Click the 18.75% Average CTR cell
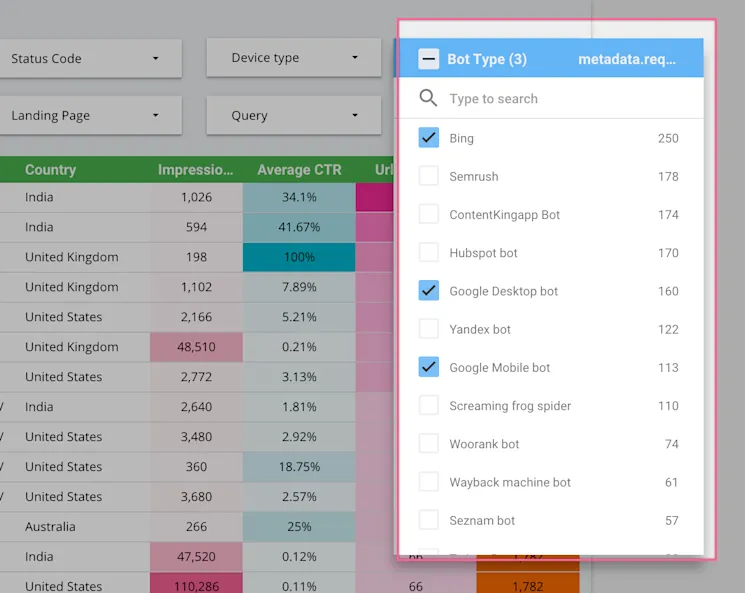 point(299,467)
